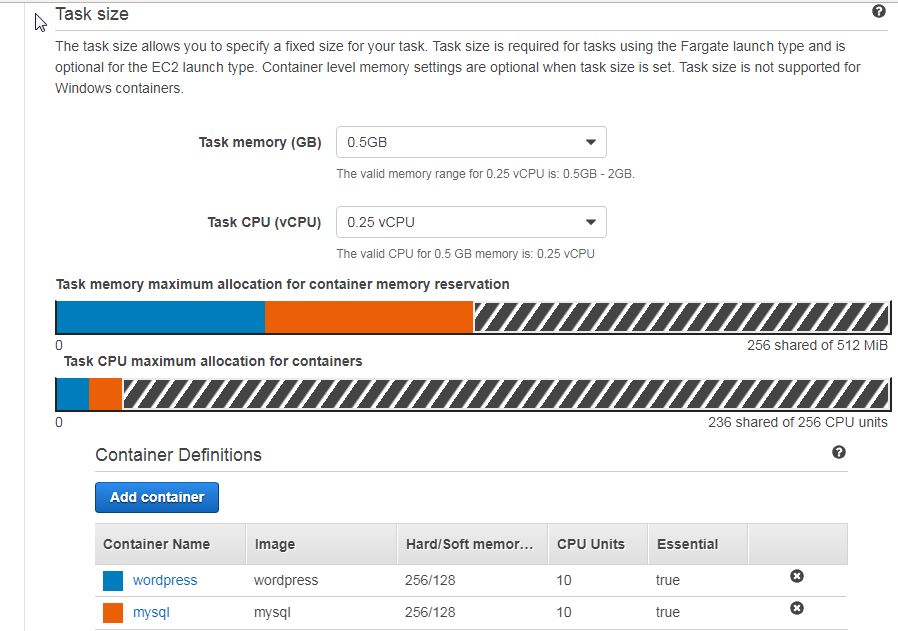
Task: Open the mysql container link
Action: 151,612
